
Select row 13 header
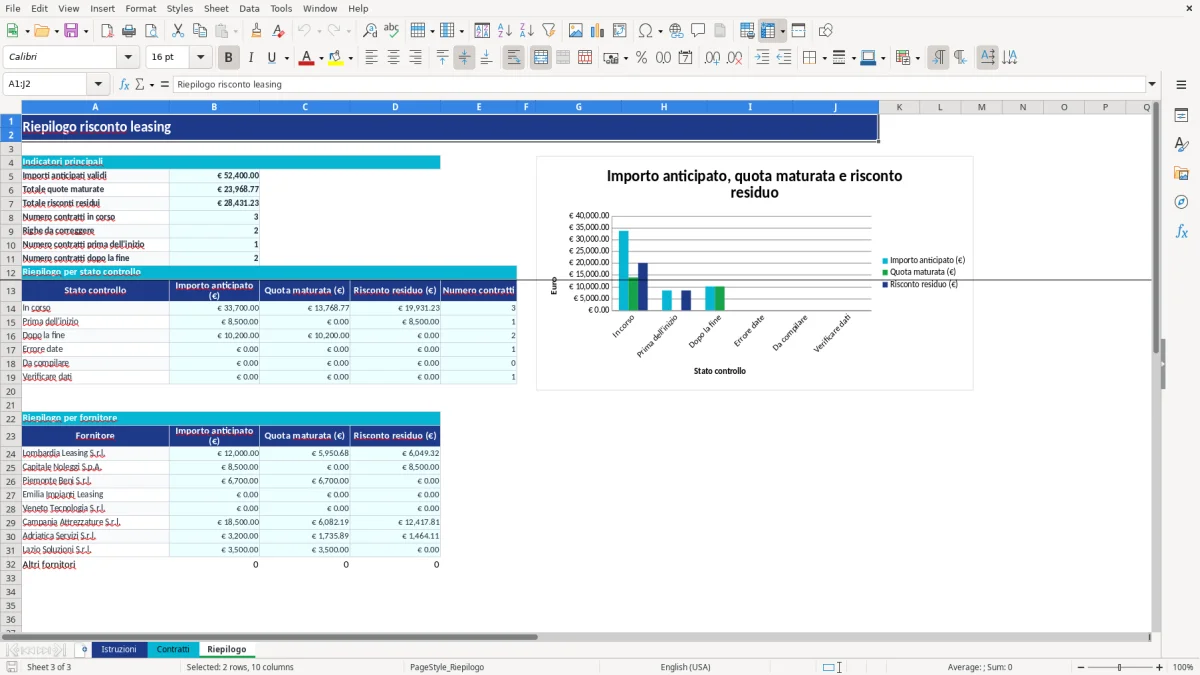tap(11, 291)
